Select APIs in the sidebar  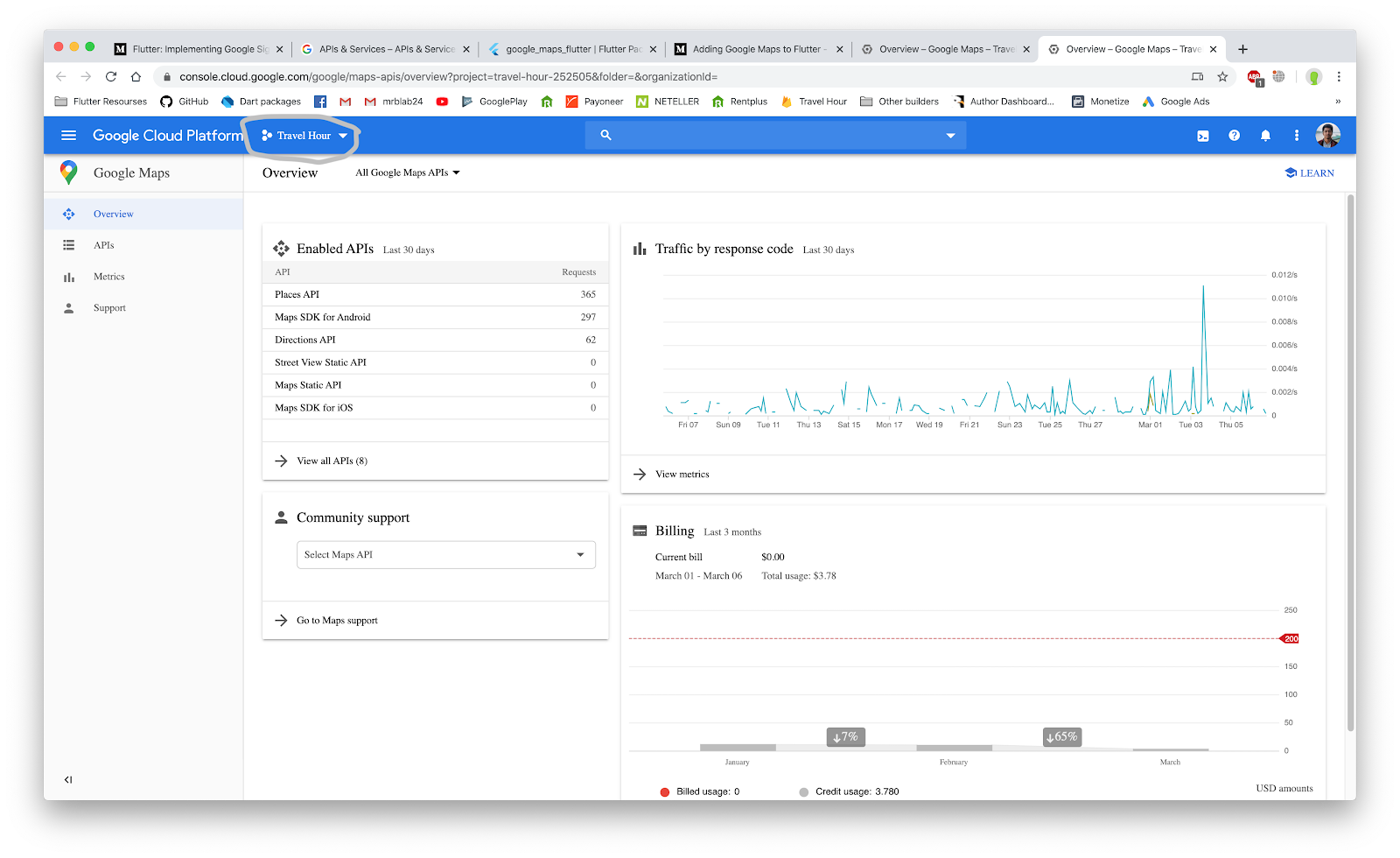[x=143, y=246]
